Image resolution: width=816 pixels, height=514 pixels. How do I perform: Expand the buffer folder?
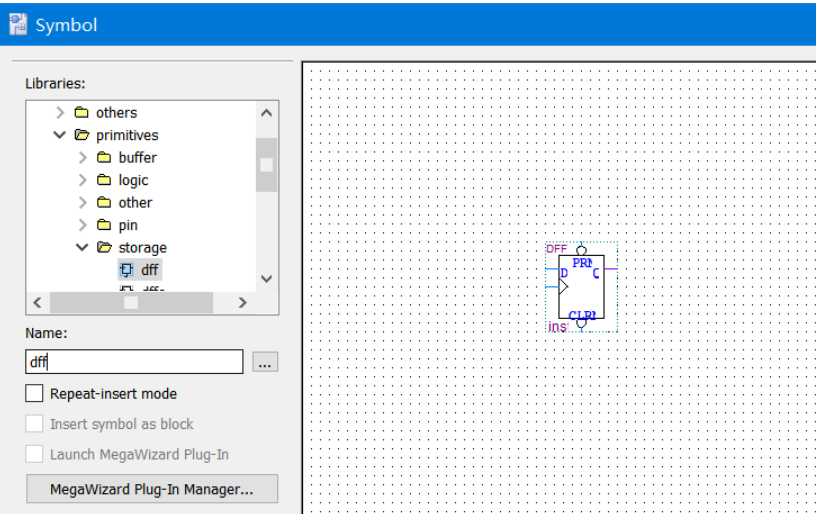[83, 157]
